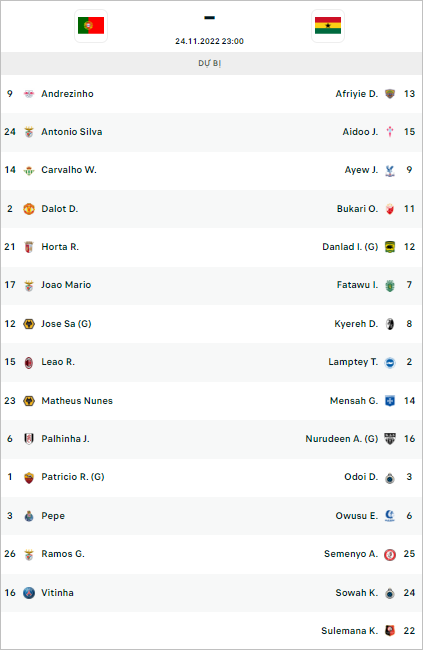Click the Brighton crest next to Lamptey T.
423x650 pixels.
pos(390,362)
